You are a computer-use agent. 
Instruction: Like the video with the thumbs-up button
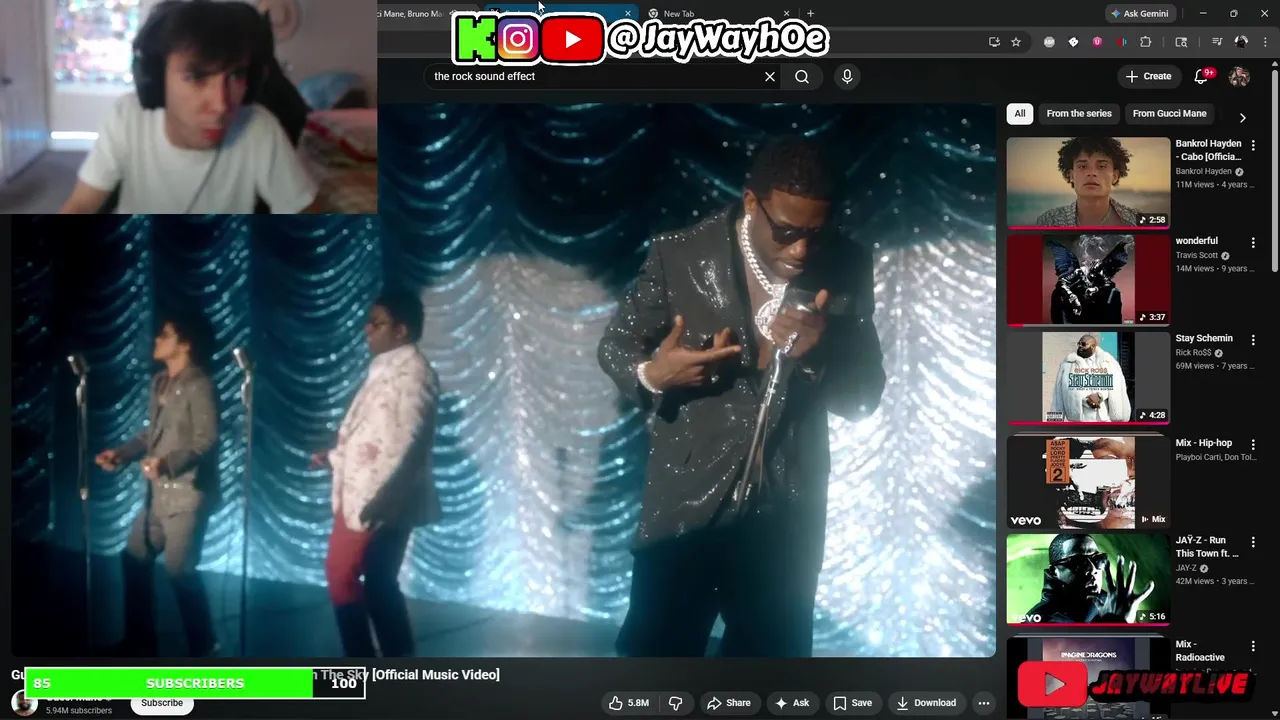tap(628, 703)
